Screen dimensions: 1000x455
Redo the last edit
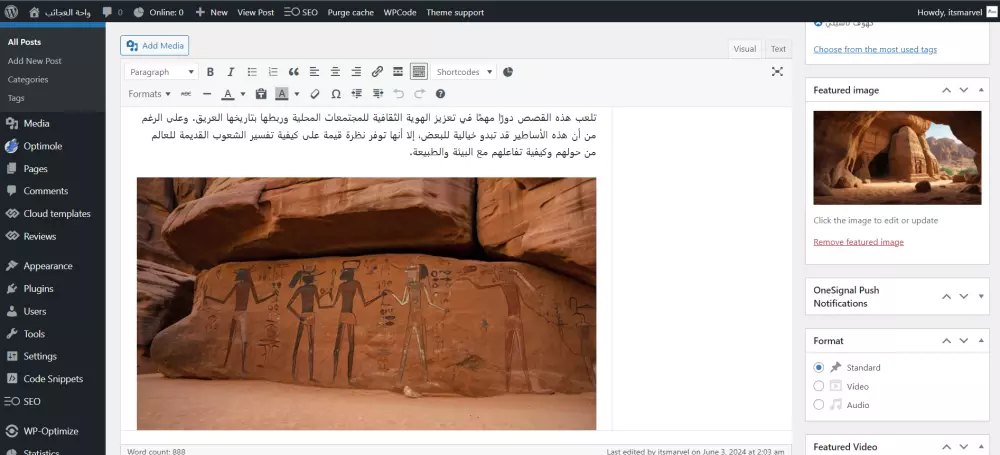pyautogui.click(x=419, y=94)
